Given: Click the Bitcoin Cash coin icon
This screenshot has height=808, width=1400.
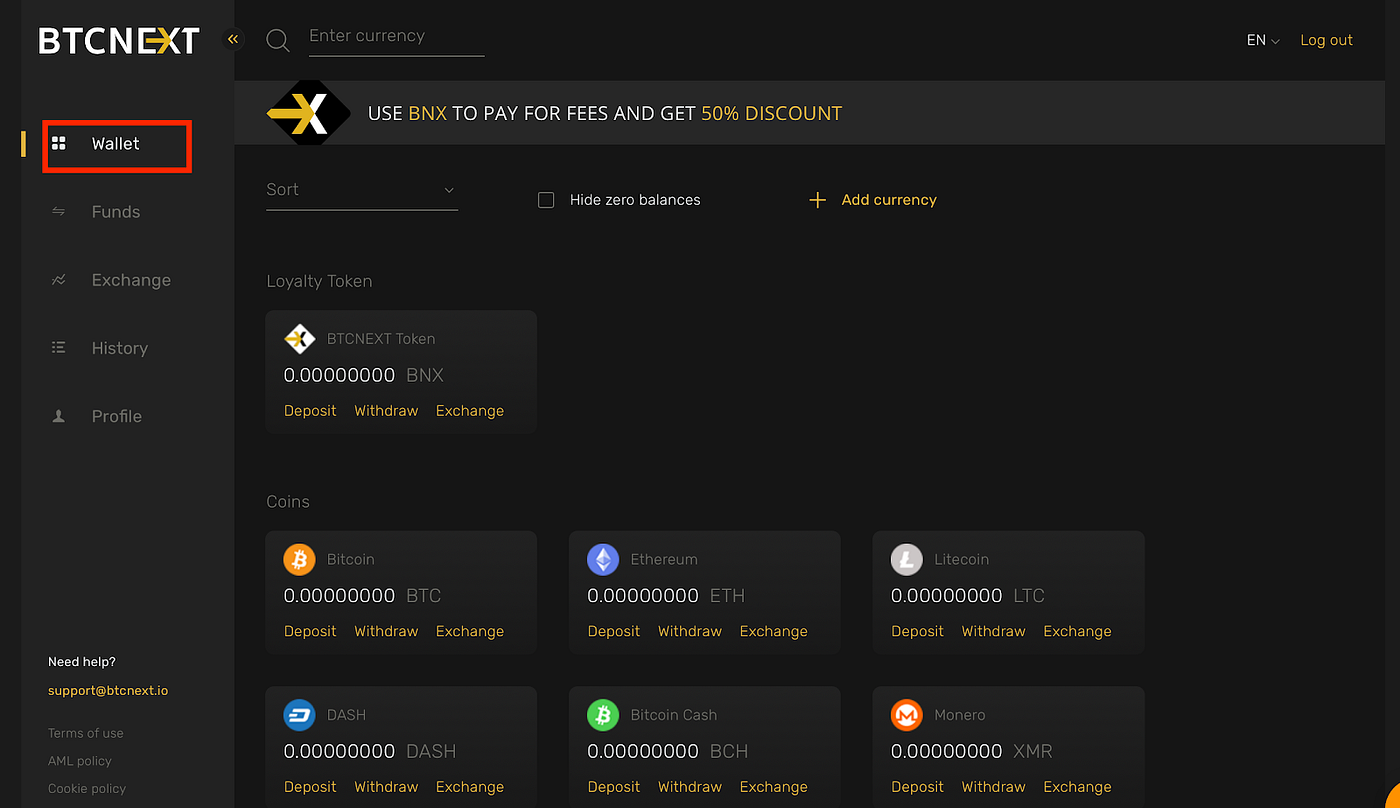Looking at the screenshot, I should (603, 715).
